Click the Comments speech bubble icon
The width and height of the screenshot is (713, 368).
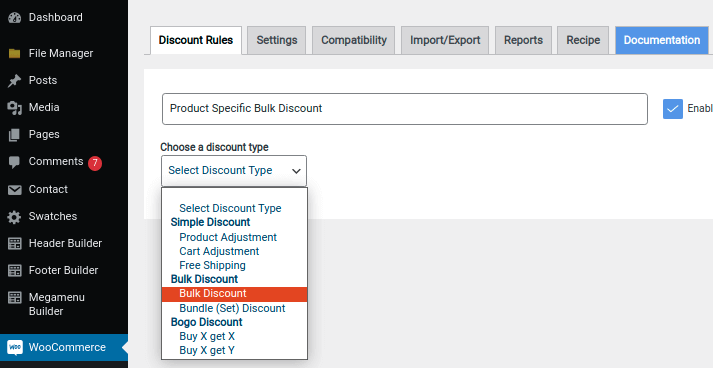click(15, 162)
